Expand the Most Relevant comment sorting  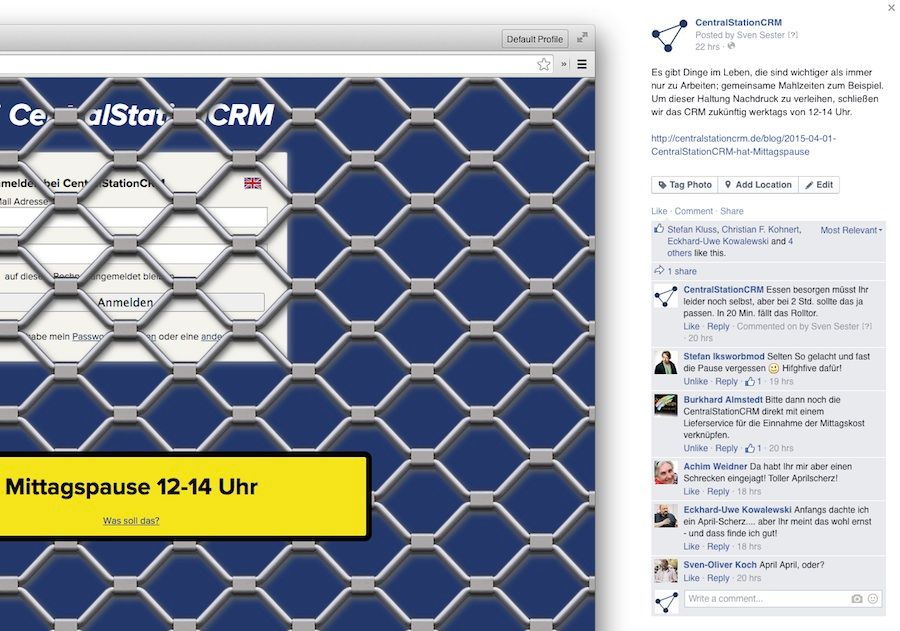[x=851, y=230]
